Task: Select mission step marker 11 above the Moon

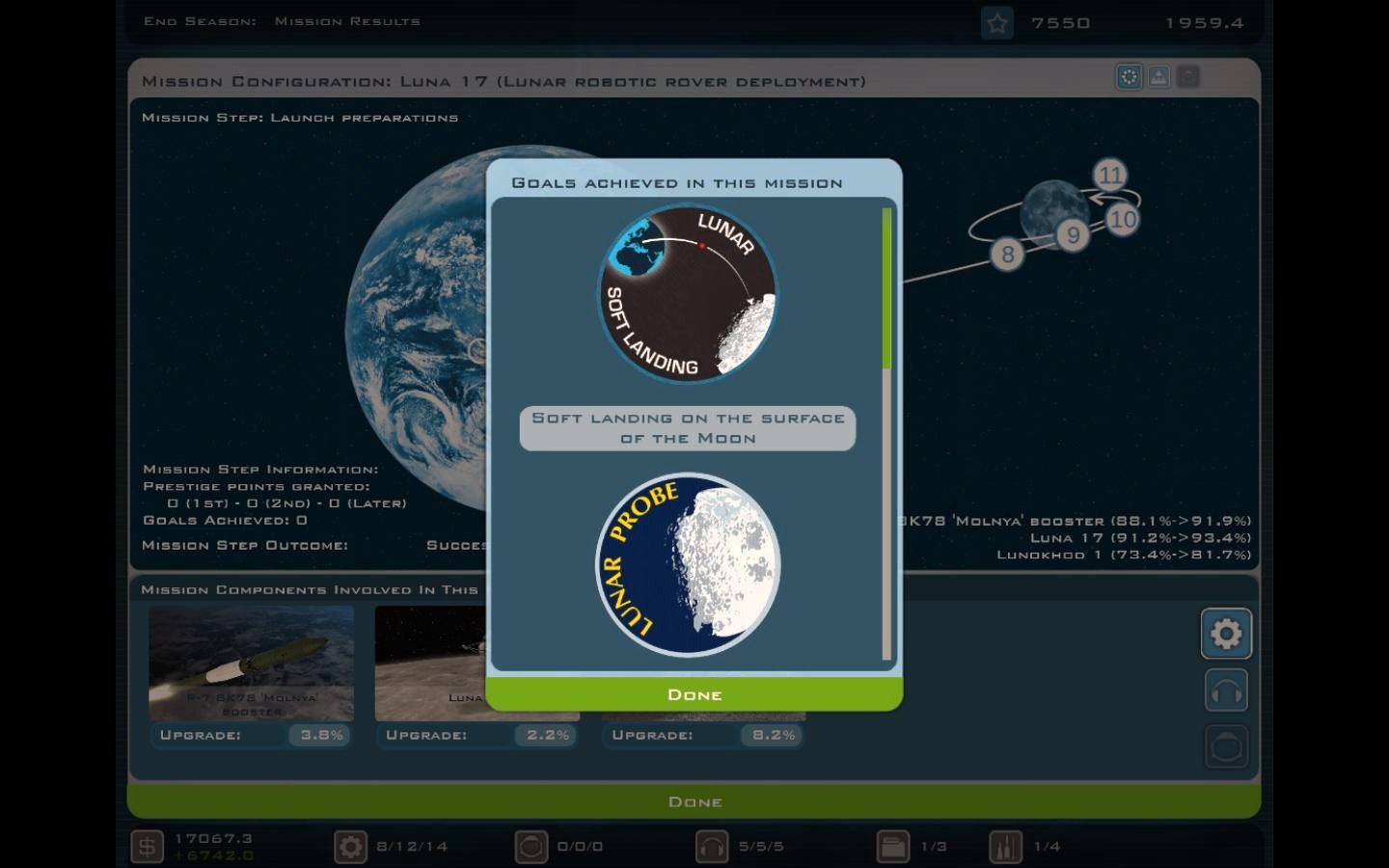Action: pyautogui.click(x=1110, y=176)
